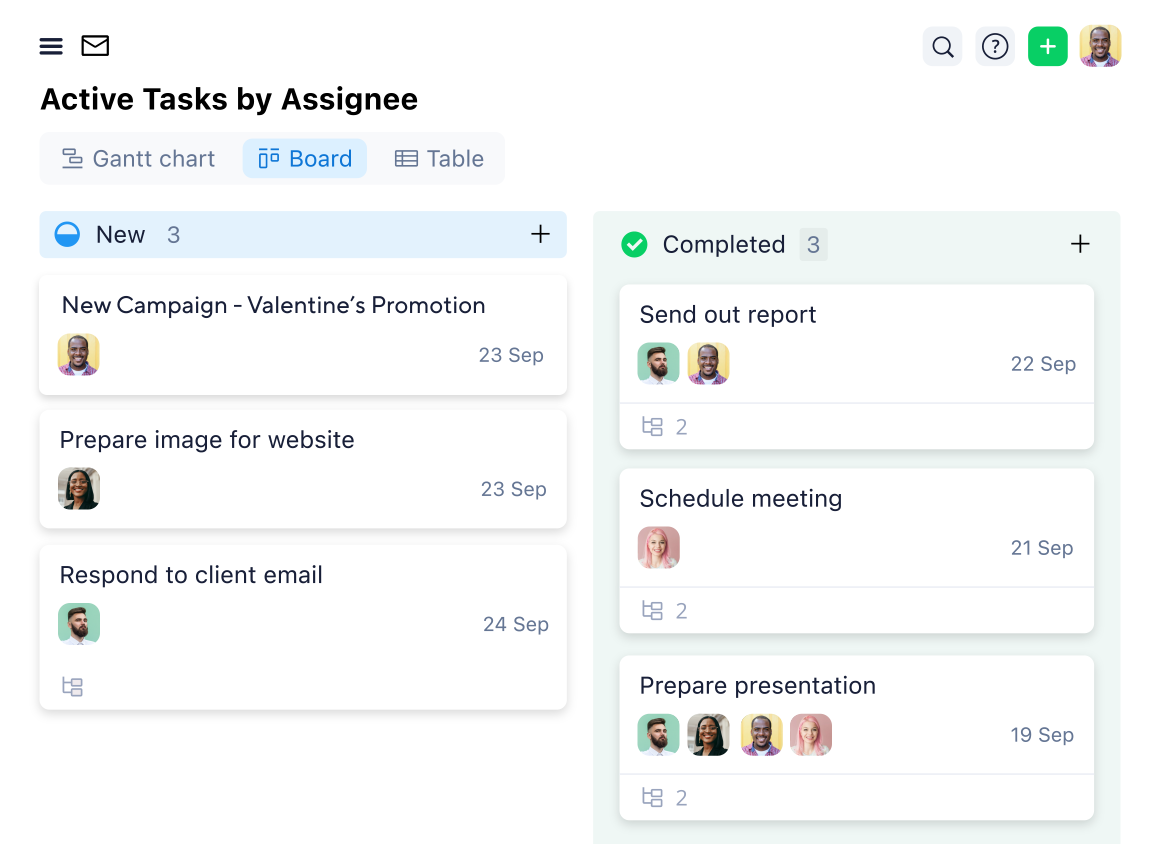Viewport: 1160px width, 844px height.
Task: Click the 24 Sep due date
Action: point(516,624)
